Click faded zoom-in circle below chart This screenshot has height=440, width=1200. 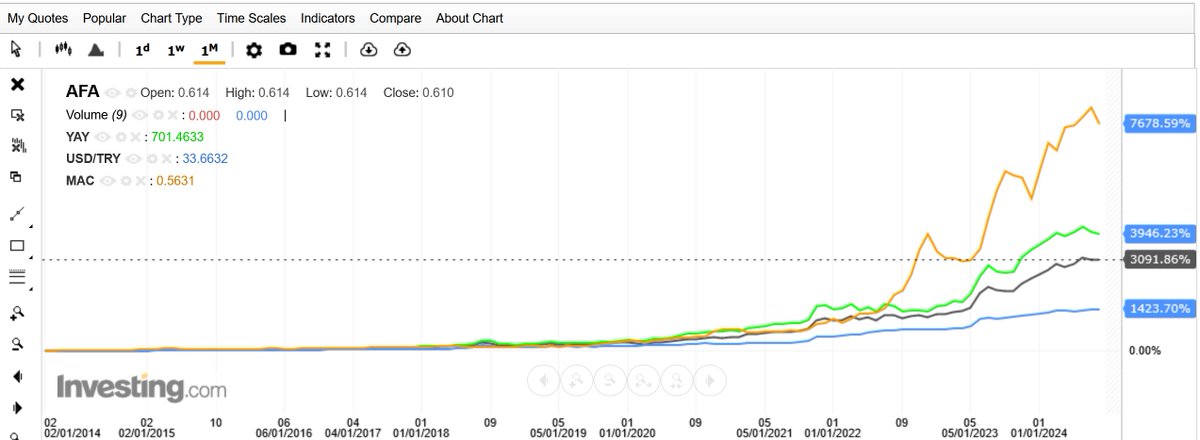[x=576, y=380]
